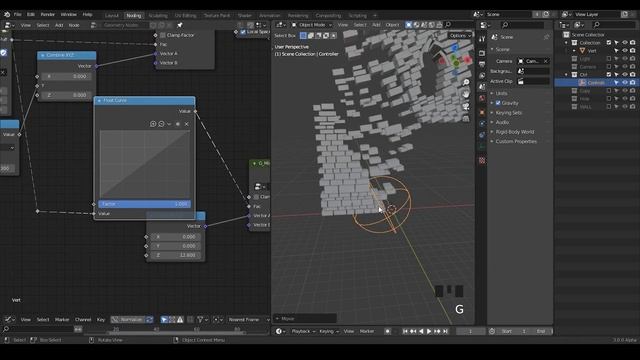The height and width of the screenshot is (360, 640).
Task: Click the current frame number field
Action: pyautogui.click(x=470, y=331)
